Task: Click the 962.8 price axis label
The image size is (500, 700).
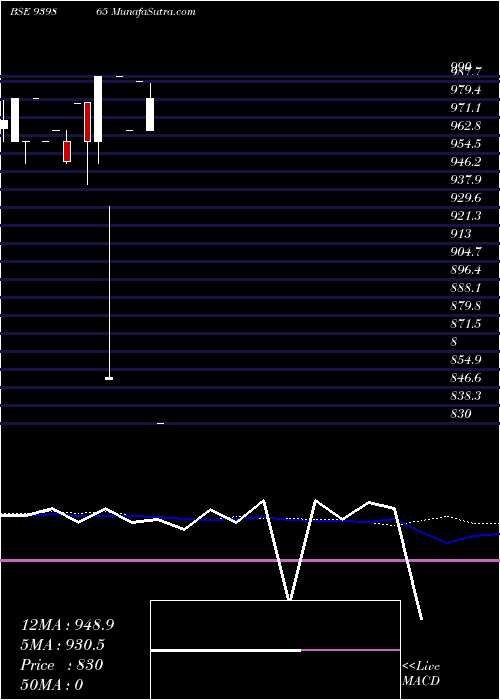Action: pyautogui.click(x=466, y=126)
